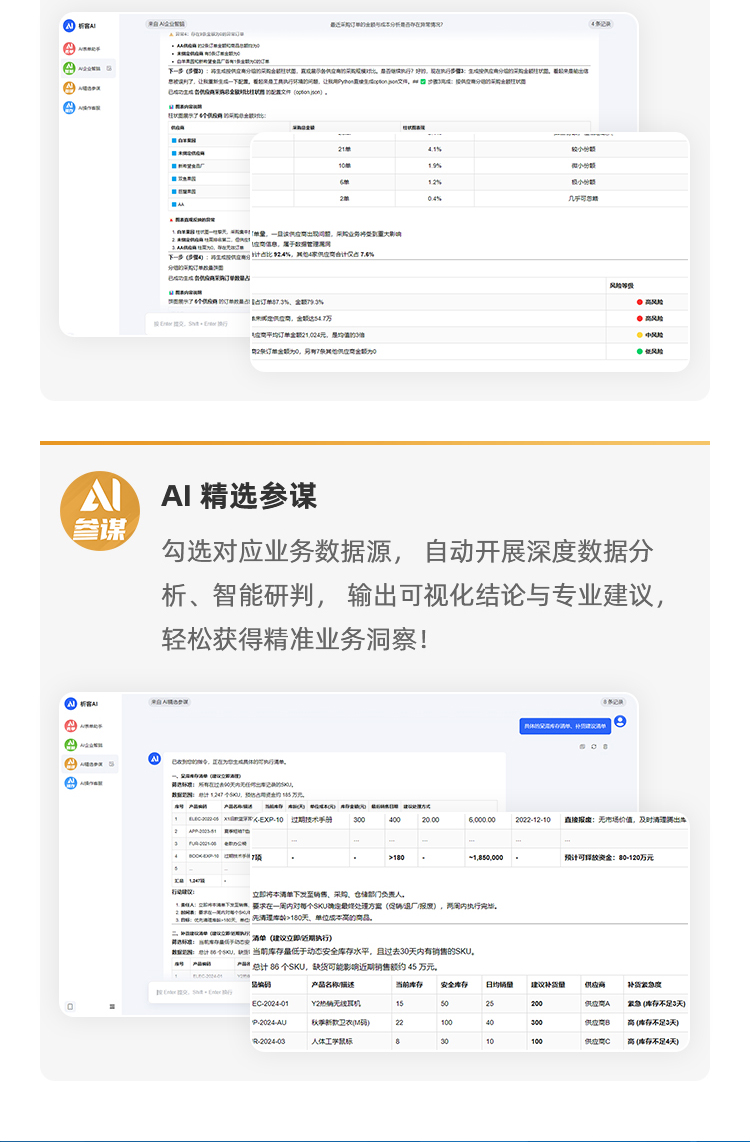Click the 析客AI logo in the lower chat window
Image resolution: width=750 pixels, height=1142 pixels.
coord(71,704)
